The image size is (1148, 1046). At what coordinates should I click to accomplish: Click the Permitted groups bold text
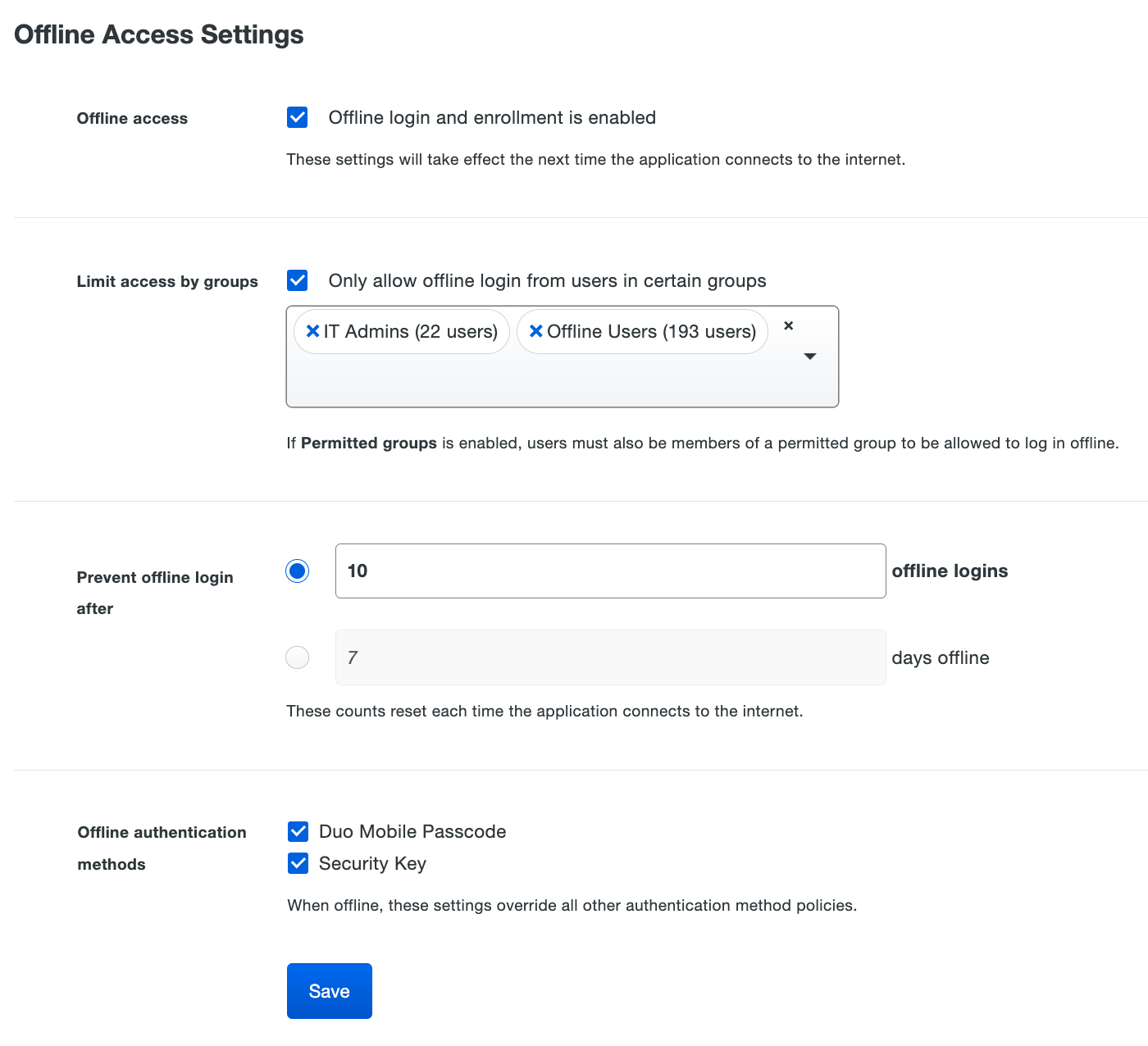pyautogui.click(x=368, y=443)
